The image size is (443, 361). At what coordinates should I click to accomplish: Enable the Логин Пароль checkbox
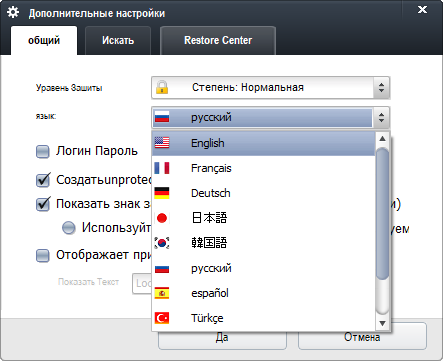click(x=43, y=151)
